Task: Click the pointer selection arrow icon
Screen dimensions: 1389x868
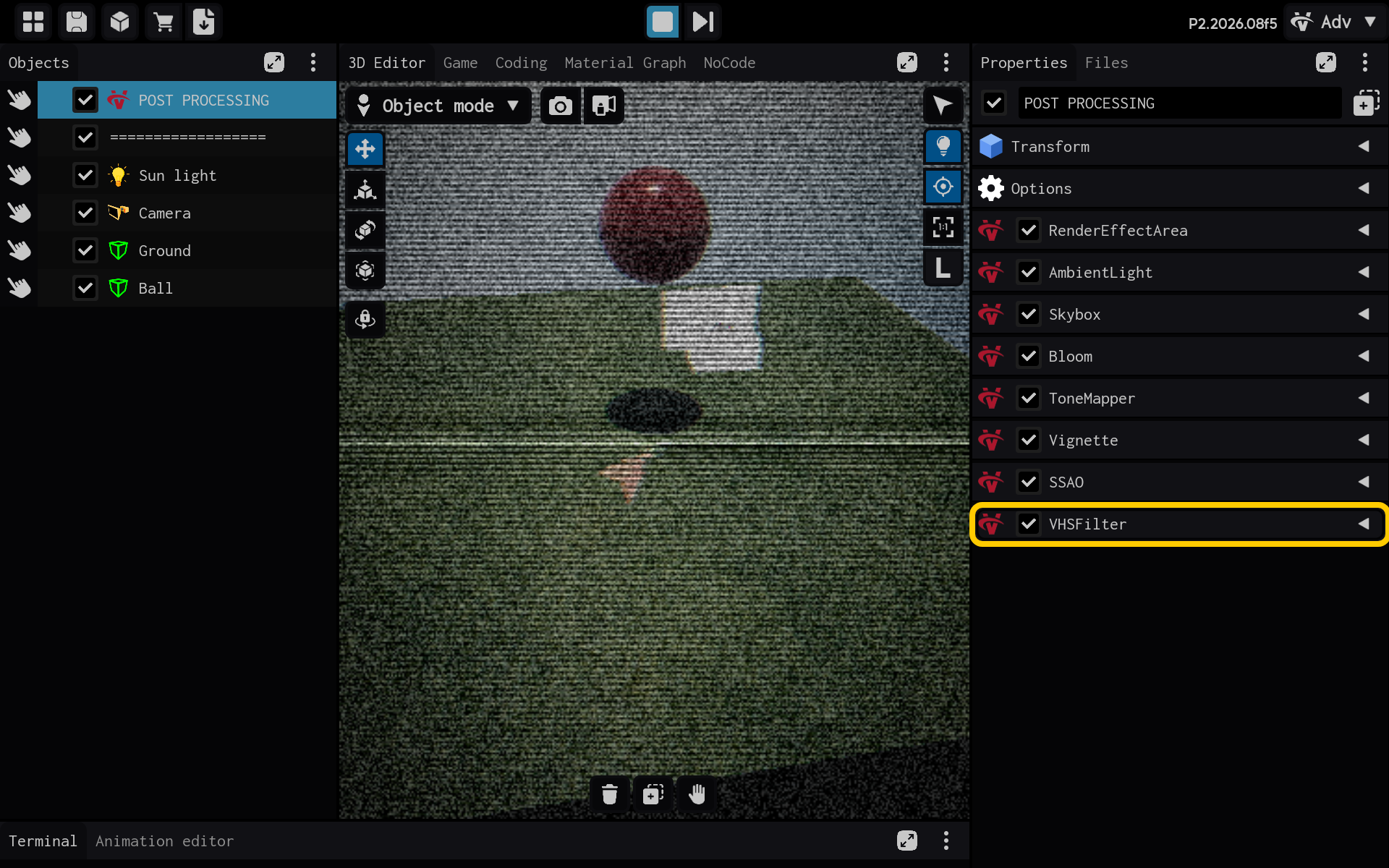Action: click(x=943, y=106)
